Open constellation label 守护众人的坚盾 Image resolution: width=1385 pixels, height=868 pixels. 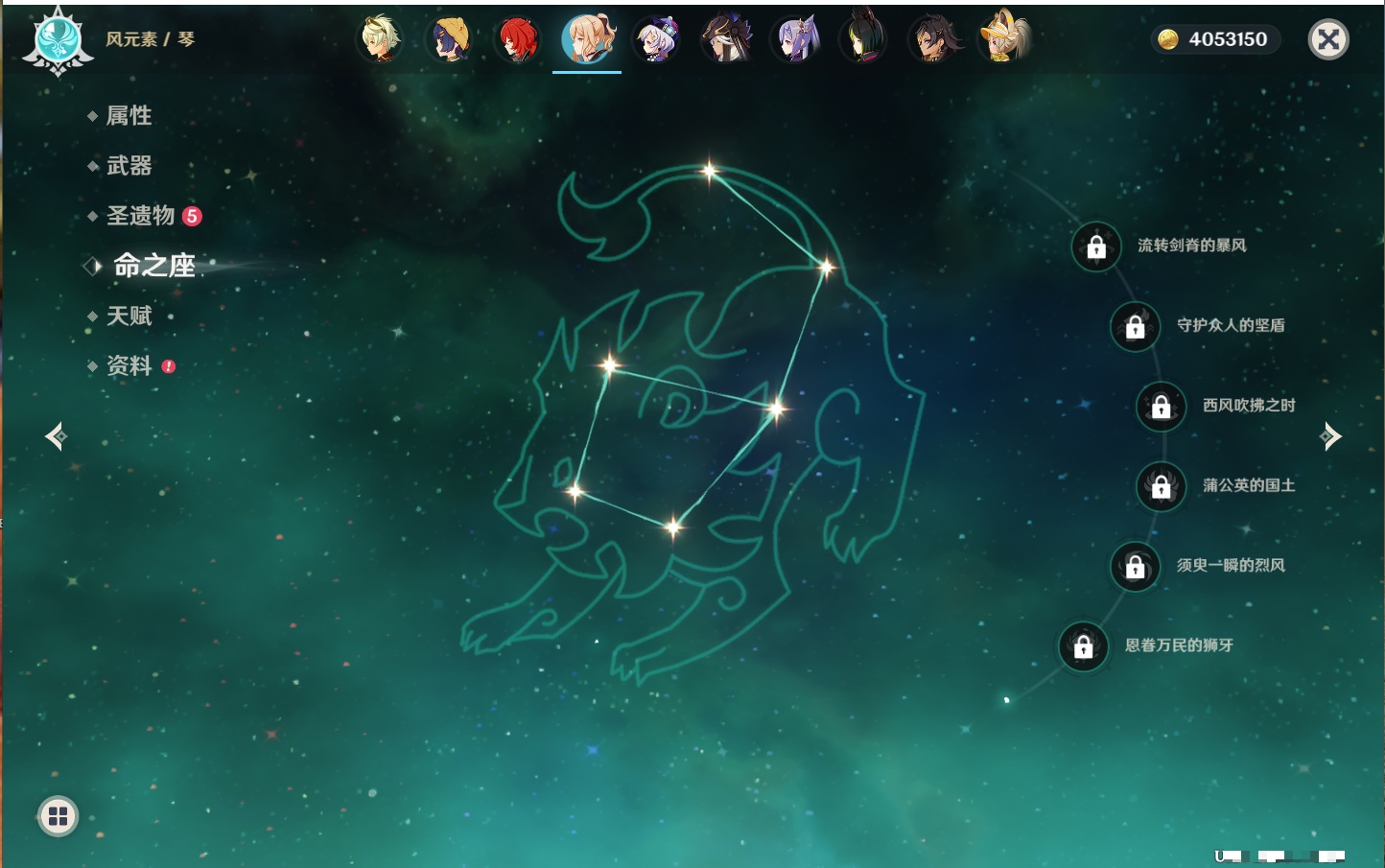point(1232,325)
